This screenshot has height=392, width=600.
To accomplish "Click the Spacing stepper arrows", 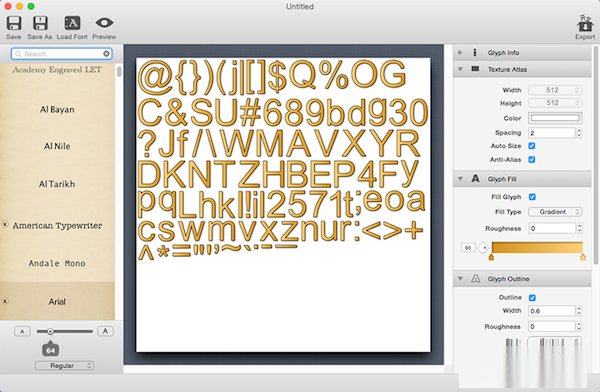I will pos(579,133).
